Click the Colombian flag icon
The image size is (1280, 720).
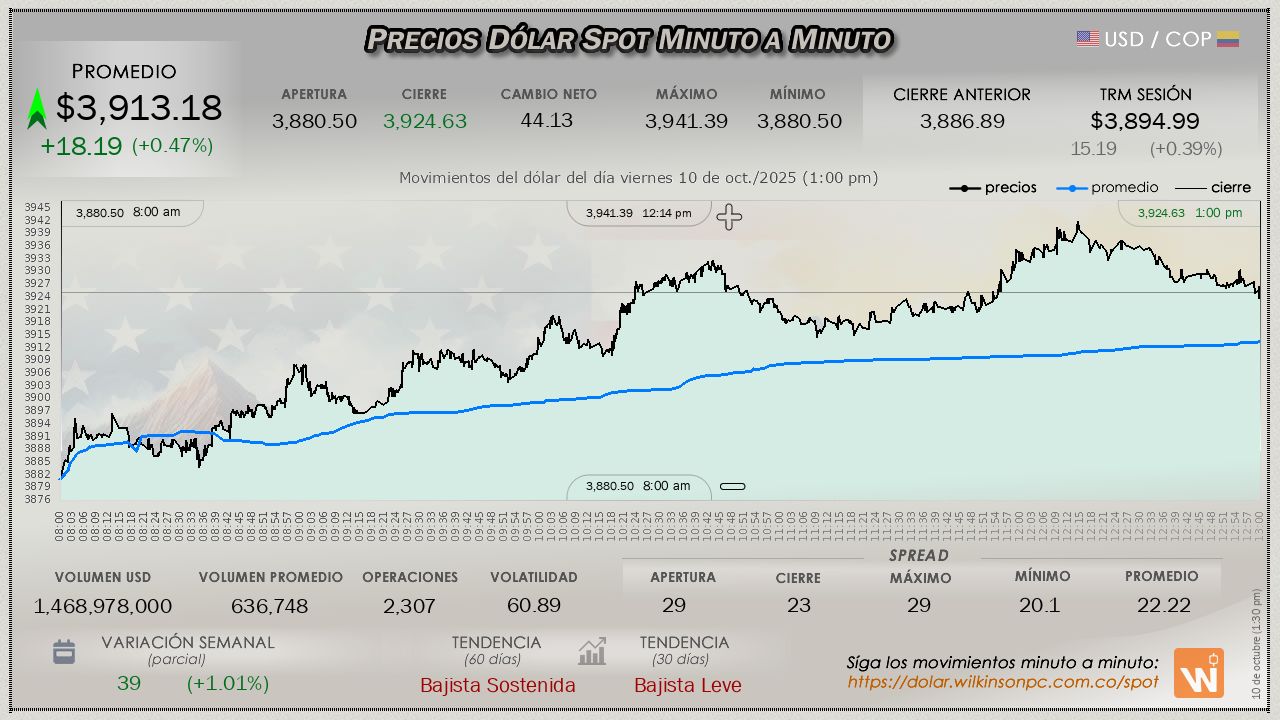pyautogui.click(x=1228, y=39)
